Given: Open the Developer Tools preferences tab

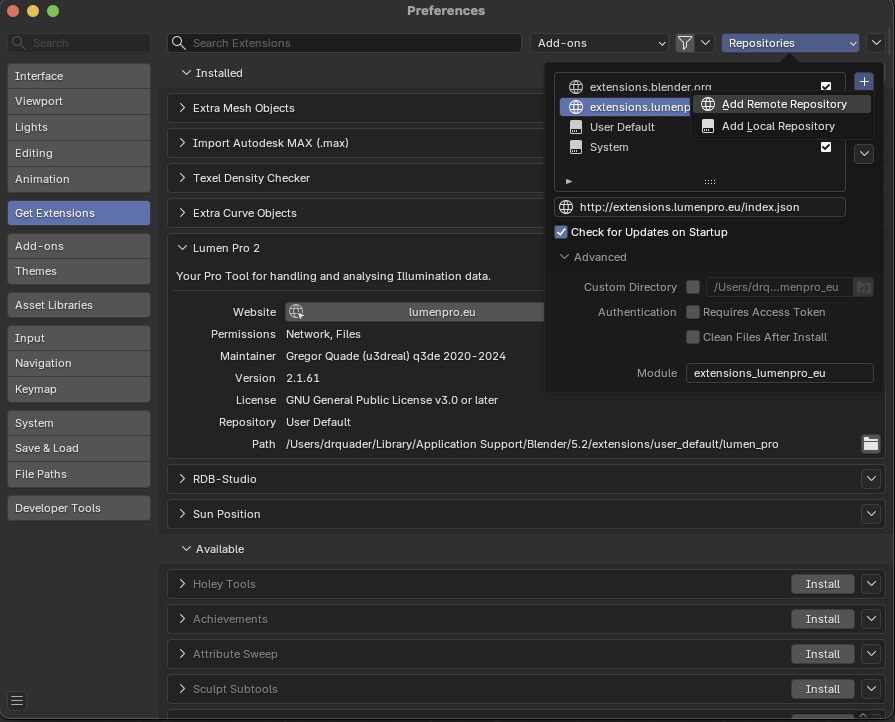Looking at the screenshot, I should 79,508.
